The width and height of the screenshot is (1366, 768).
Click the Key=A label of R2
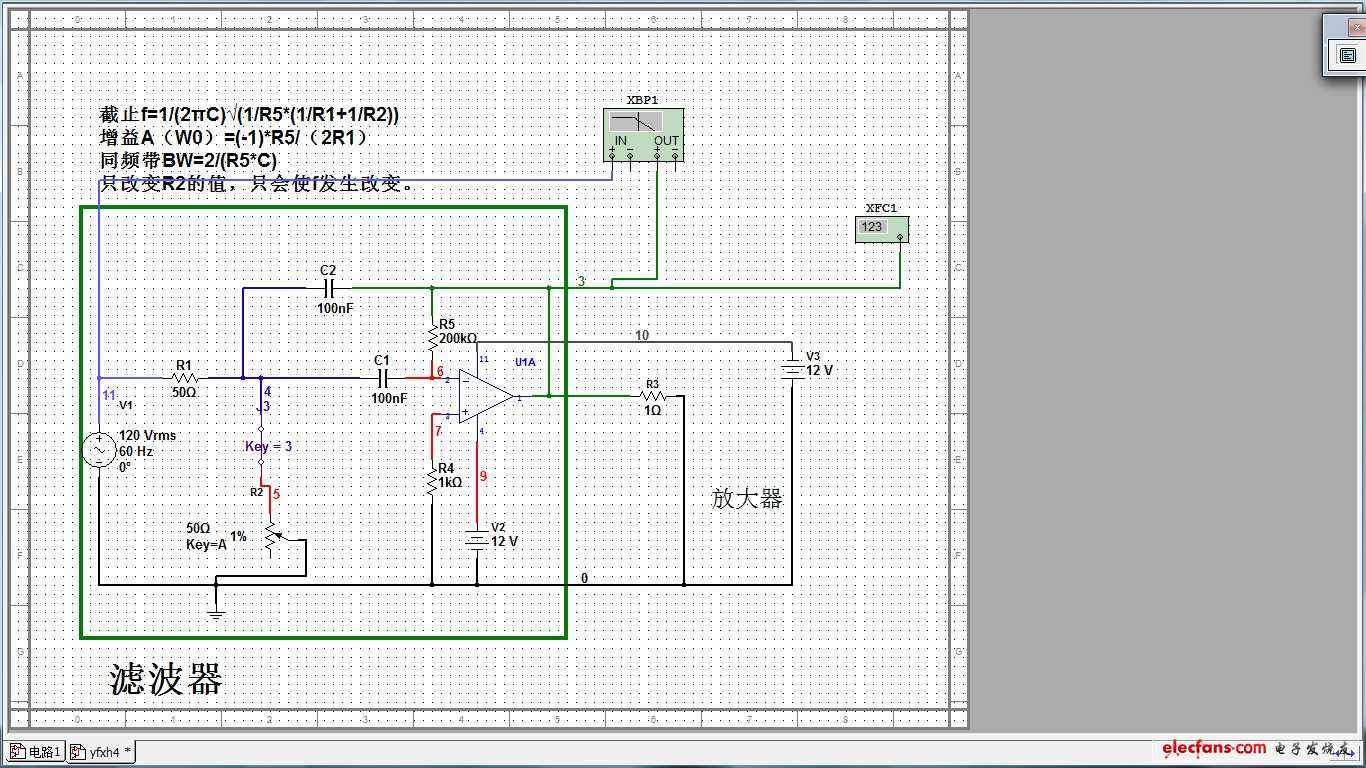[x=207, y=544]
